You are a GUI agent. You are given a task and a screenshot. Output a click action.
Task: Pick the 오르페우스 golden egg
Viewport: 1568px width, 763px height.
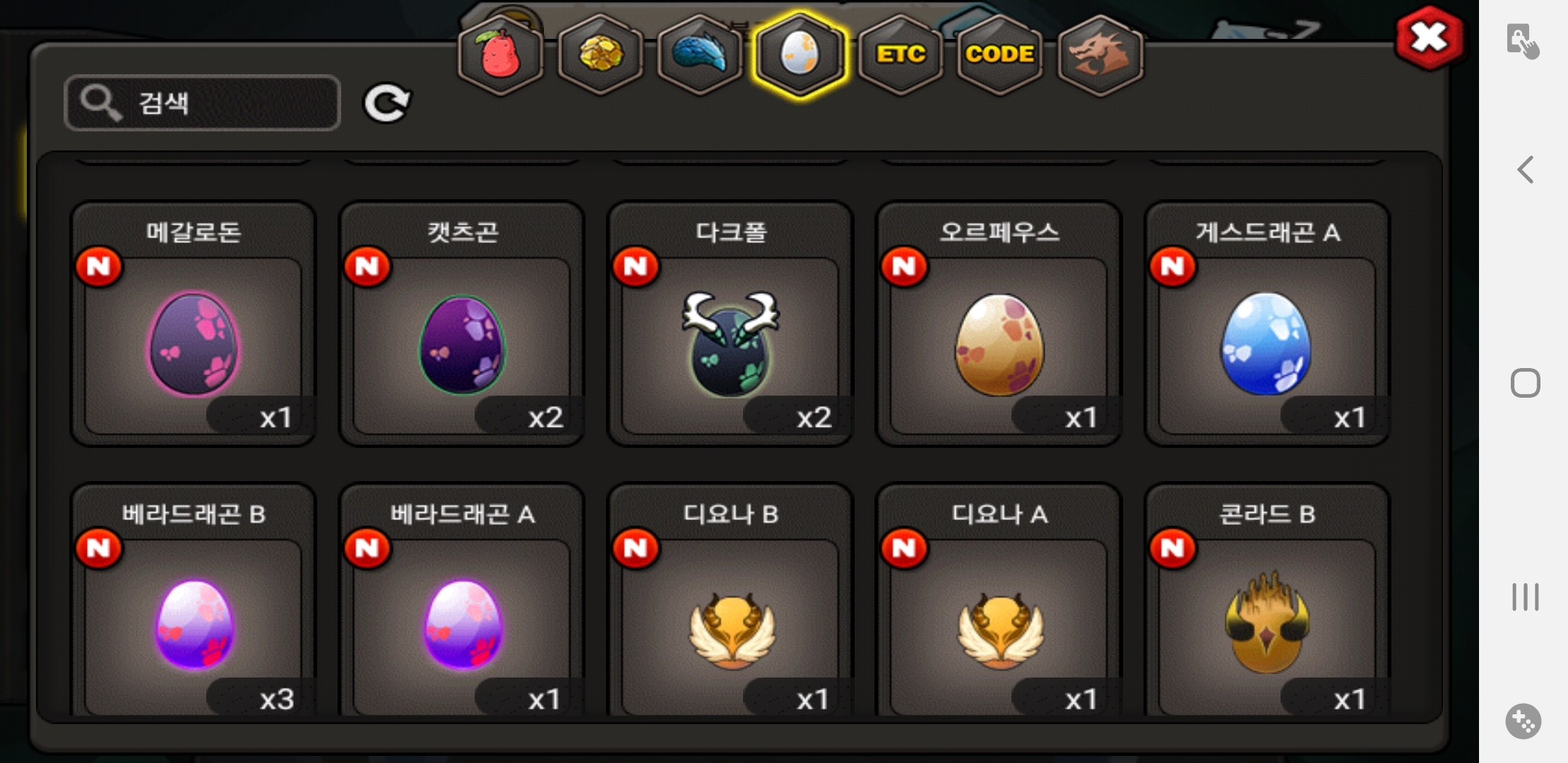[999, 324]
